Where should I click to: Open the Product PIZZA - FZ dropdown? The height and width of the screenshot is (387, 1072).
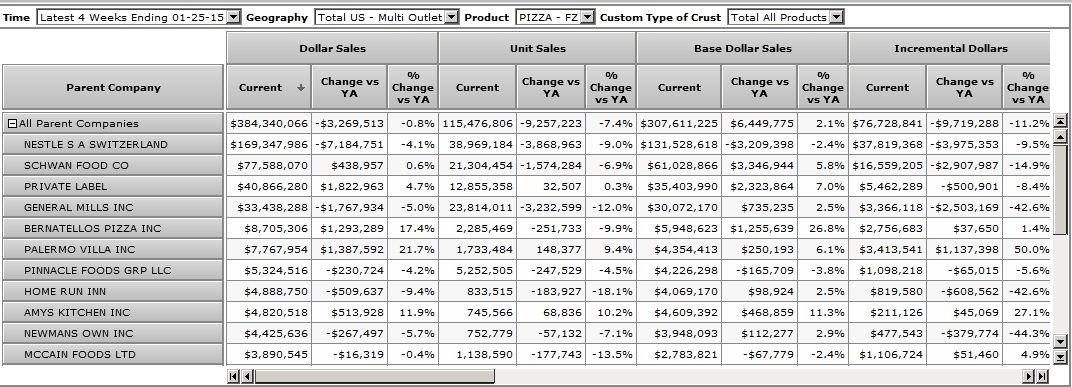[x=588, y=17]
